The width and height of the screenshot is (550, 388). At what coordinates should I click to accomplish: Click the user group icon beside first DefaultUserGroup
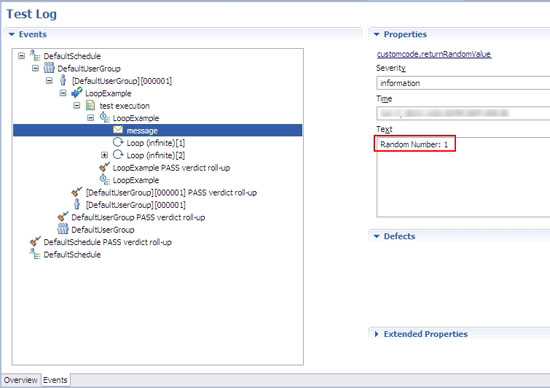[x=49, y=68]
